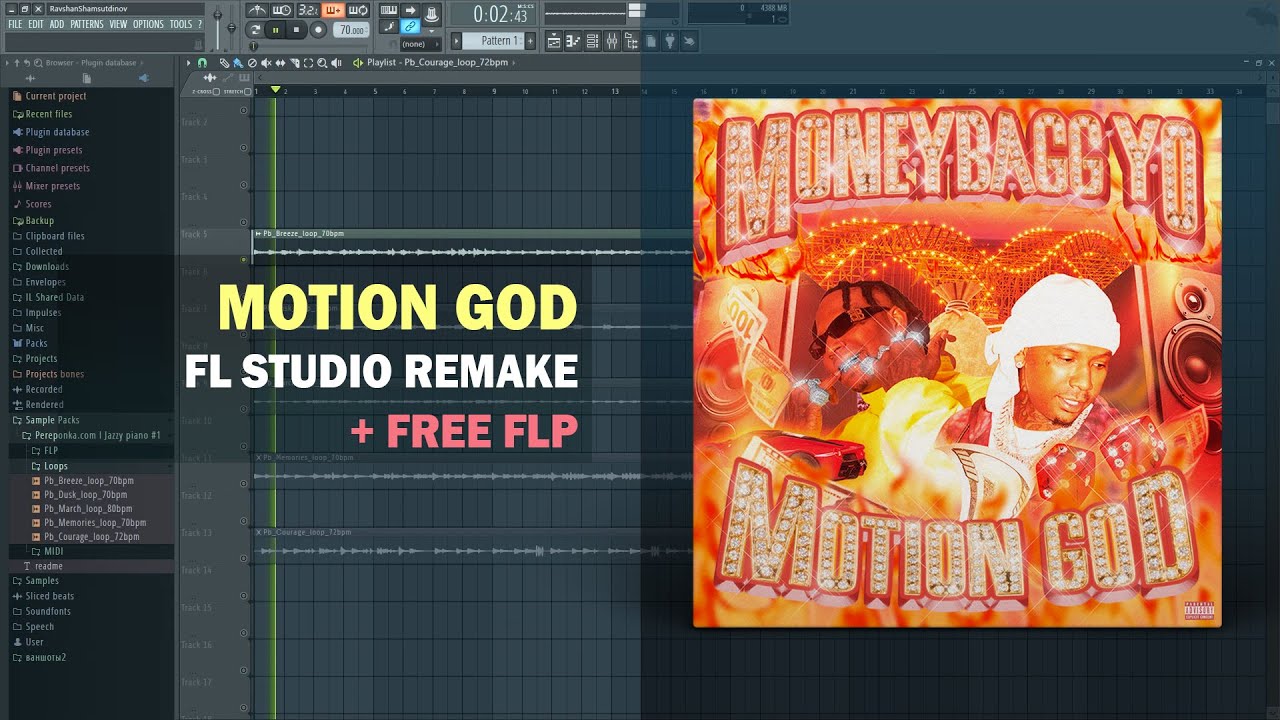The image size is (1280, 720).
Task: Select the Delete tool in playlist
Action: click(252, 63)
